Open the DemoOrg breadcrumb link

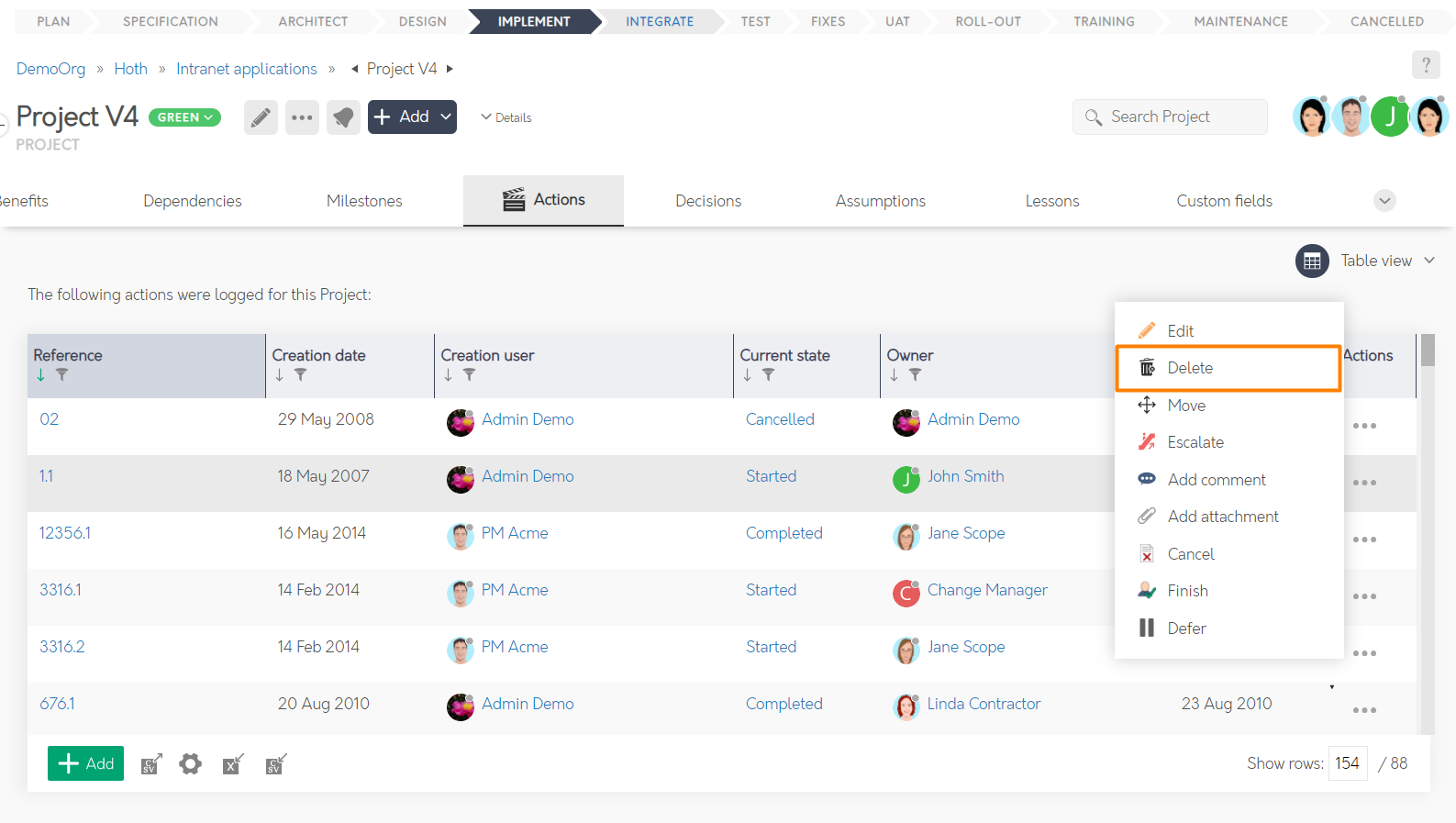tap(50, 69)
